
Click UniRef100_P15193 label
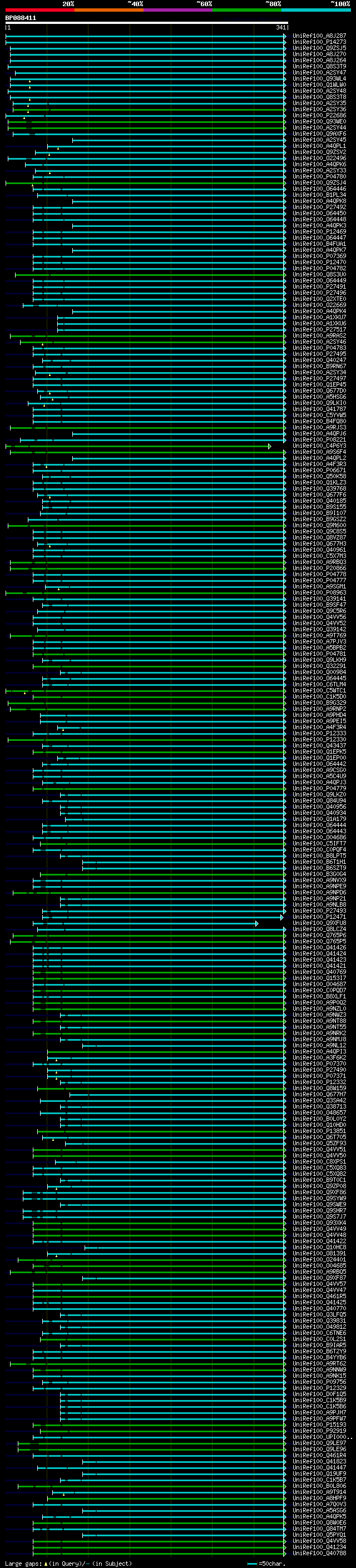point(319,1424)
